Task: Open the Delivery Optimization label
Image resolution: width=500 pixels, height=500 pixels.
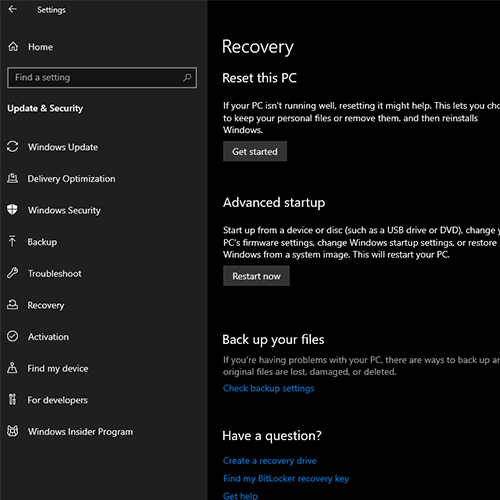Action: (x=71, y=179)
